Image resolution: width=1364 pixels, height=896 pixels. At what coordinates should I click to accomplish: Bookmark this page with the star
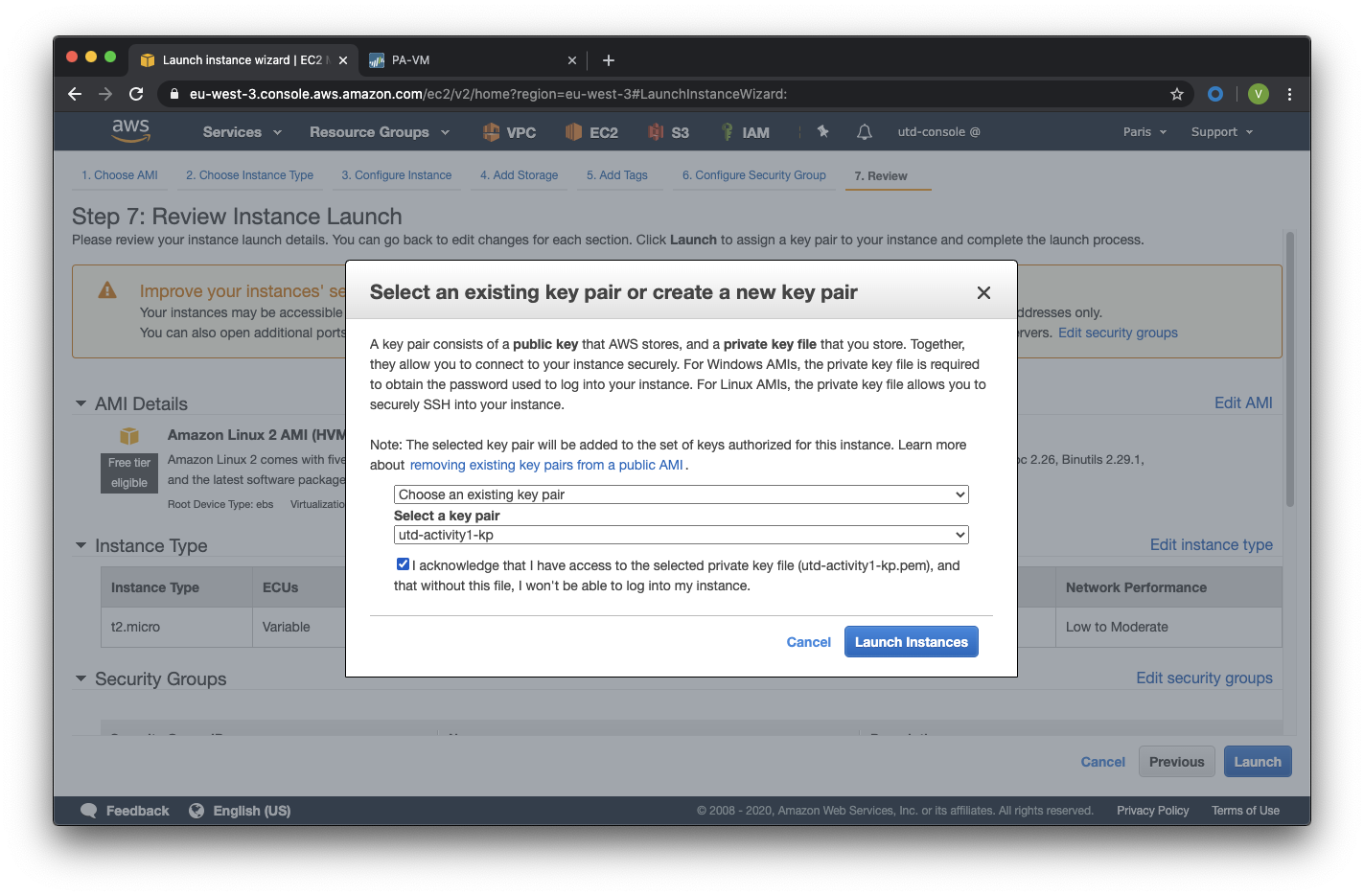click(x=1177, y=94)
